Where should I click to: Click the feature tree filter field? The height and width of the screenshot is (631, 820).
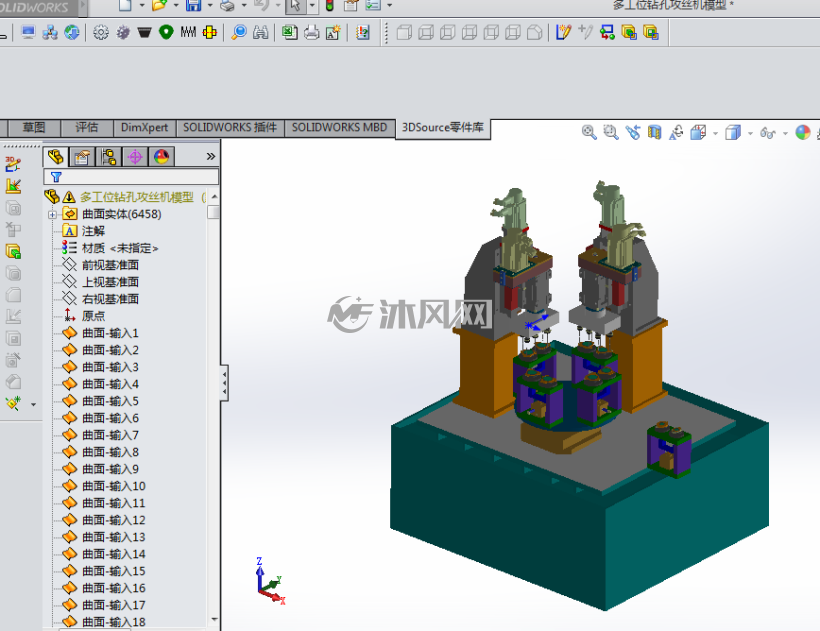point(131,177)
